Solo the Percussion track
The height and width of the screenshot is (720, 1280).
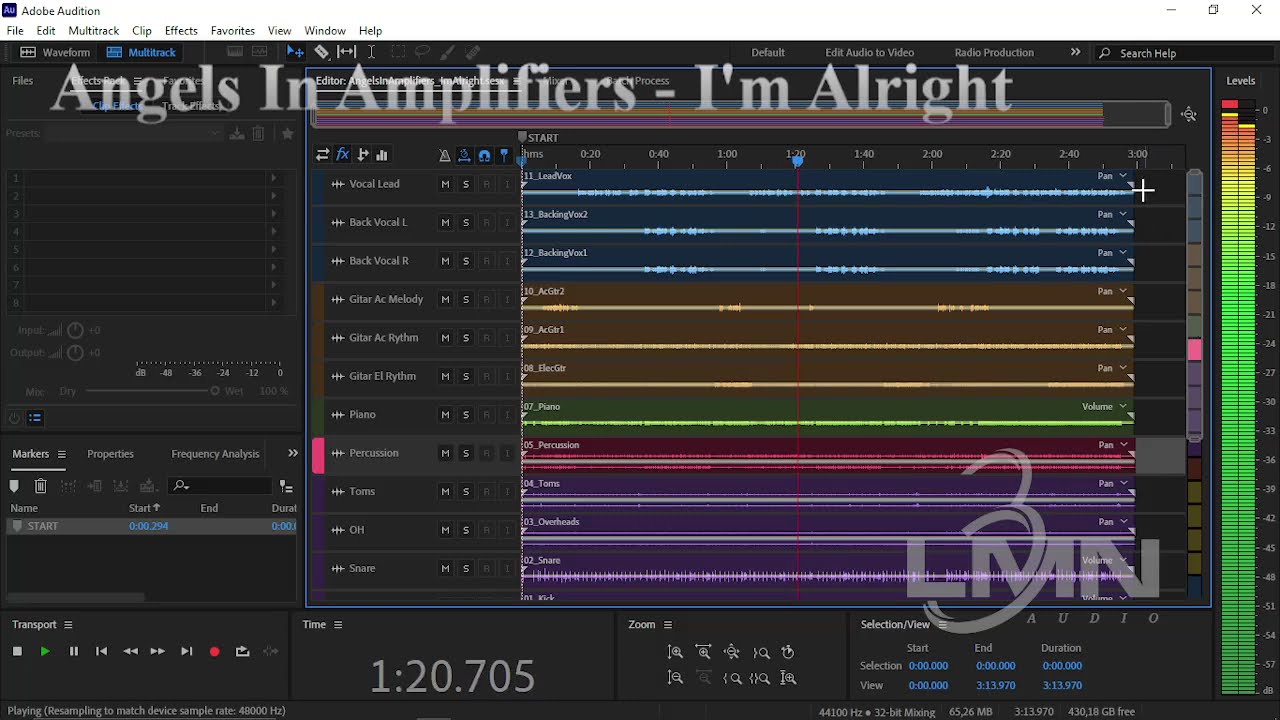[466, 453]
